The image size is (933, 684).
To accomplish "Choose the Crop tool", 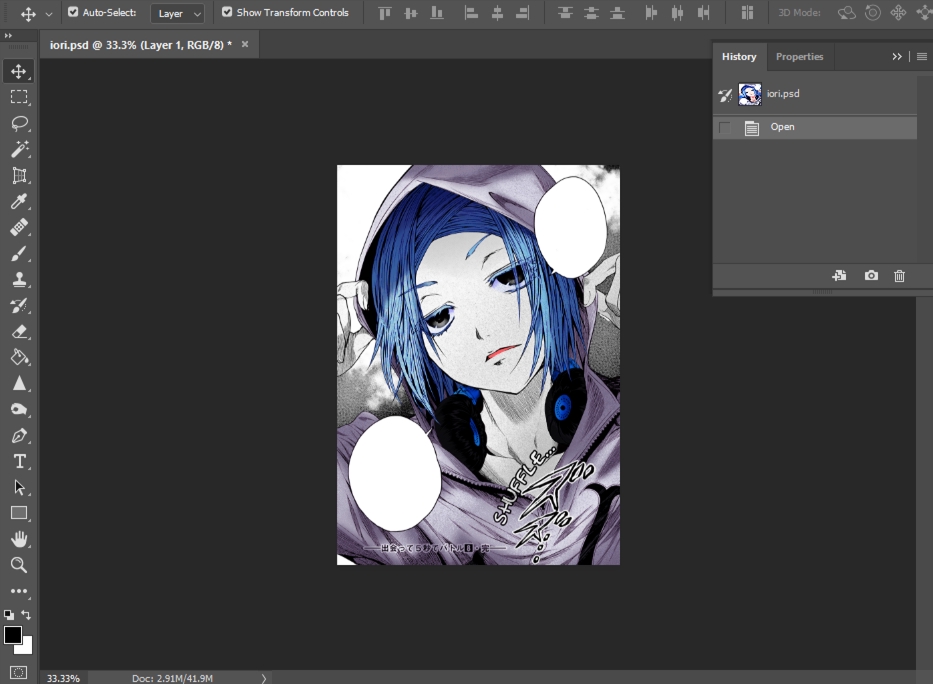I will 19,176.
